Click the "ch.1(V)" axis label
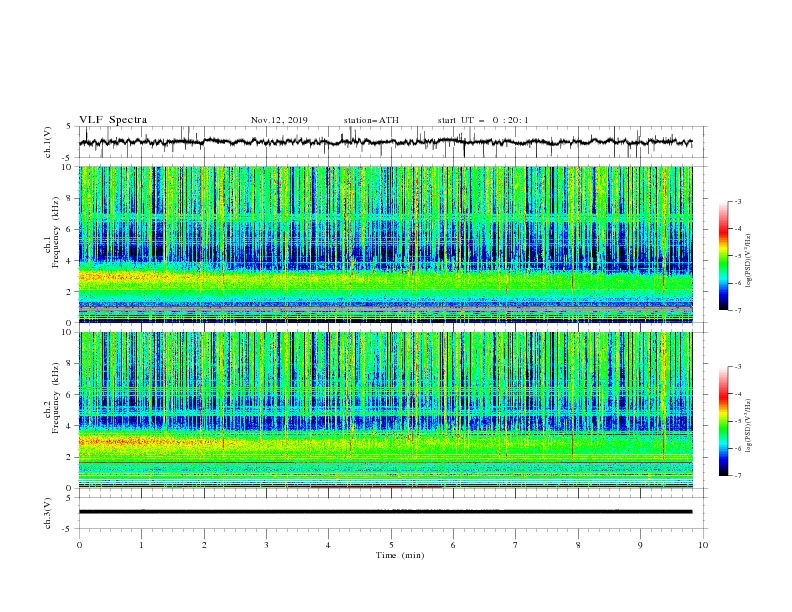 coord(48,142)
